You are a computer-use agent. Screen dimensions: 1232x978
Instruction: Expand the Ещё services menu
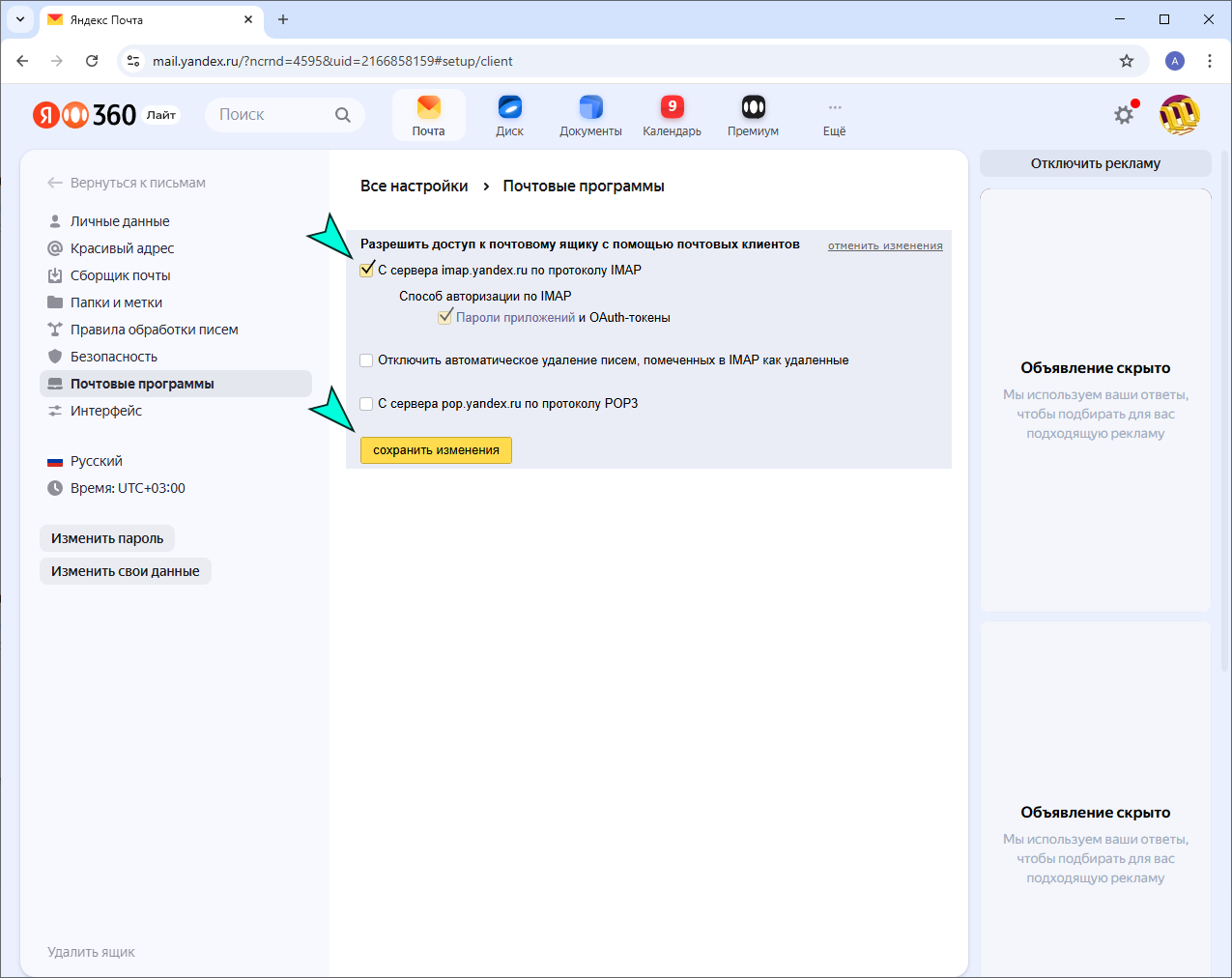tap(834, 113)
